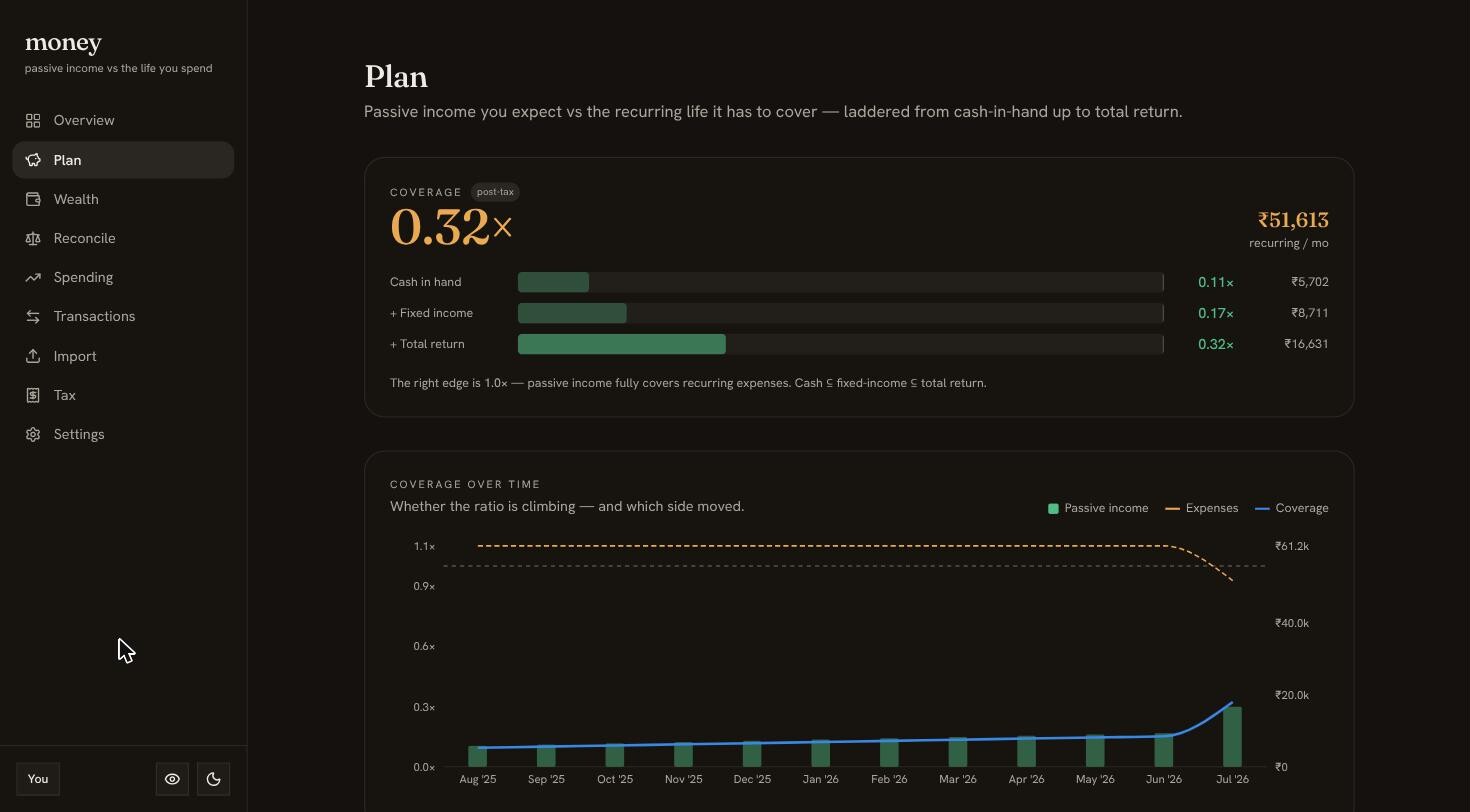Click the 0.32× coverage headline value
Screen dimensions: 1470x812
pyautogui.click(x=451, y=227)
